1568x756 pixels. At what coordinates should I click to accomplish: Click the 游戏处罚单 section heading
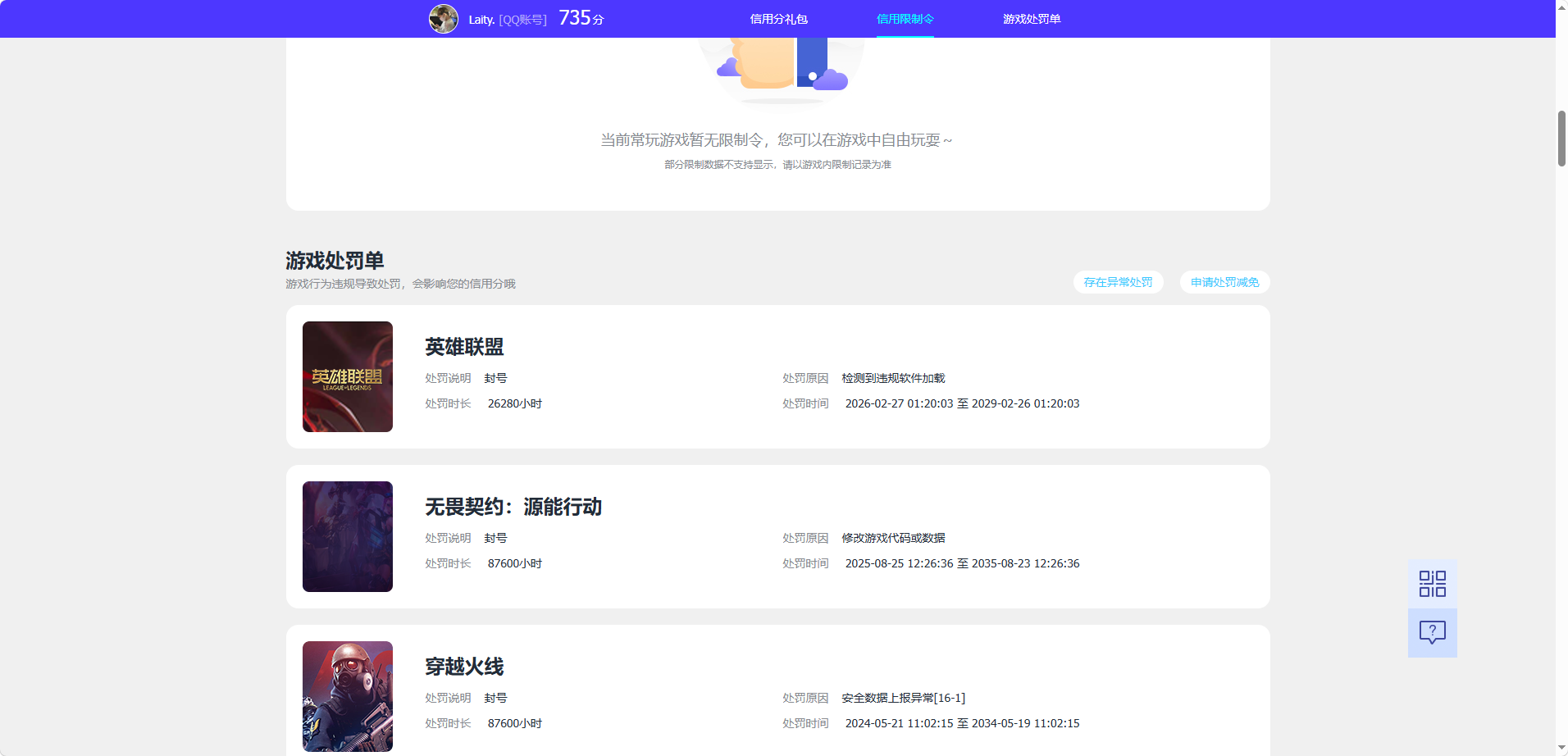[335, 261]
